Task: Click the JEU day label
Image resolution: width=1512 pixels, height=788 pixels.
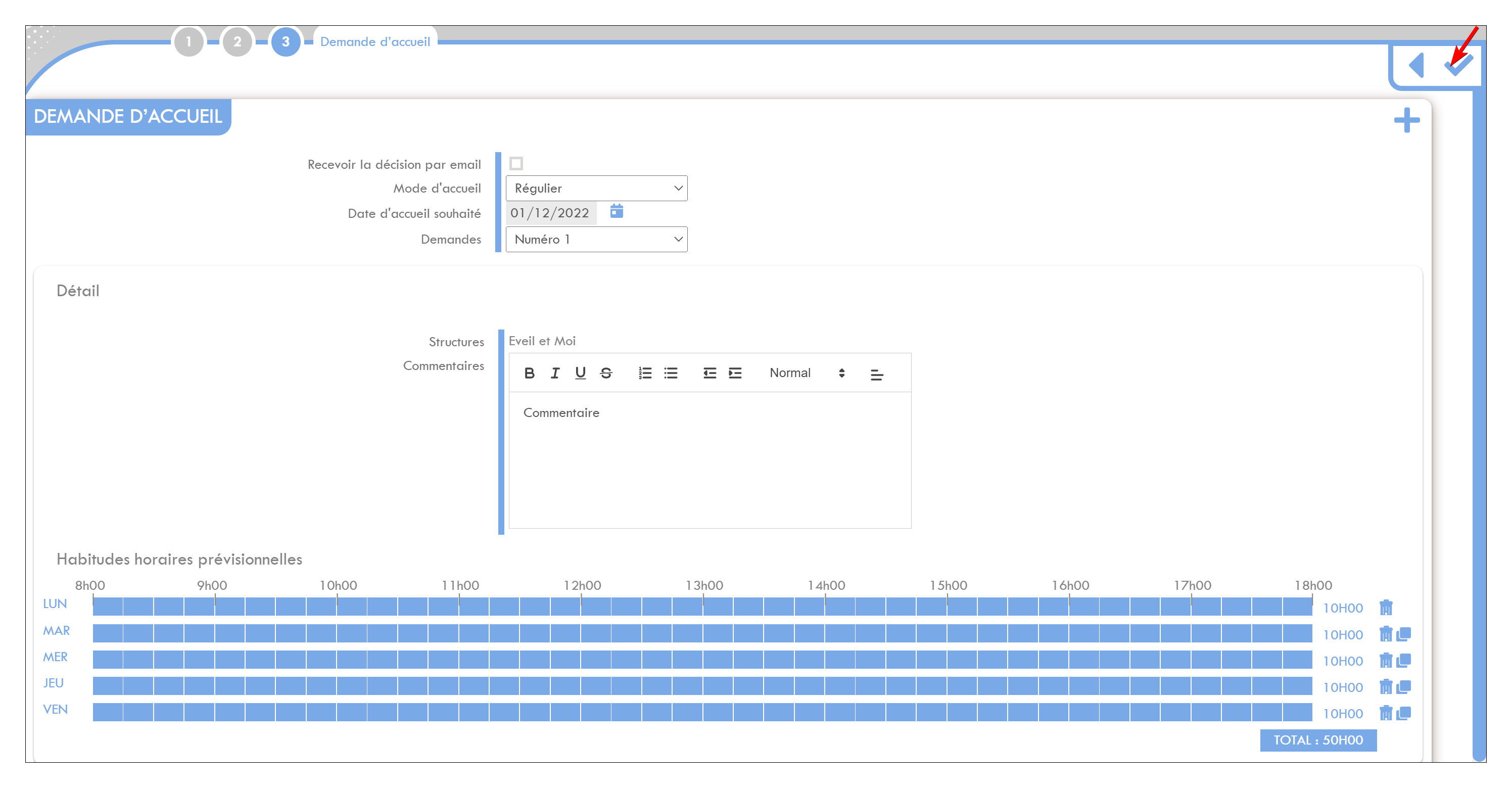Action: pyautogui.click(x=54, y=683)
